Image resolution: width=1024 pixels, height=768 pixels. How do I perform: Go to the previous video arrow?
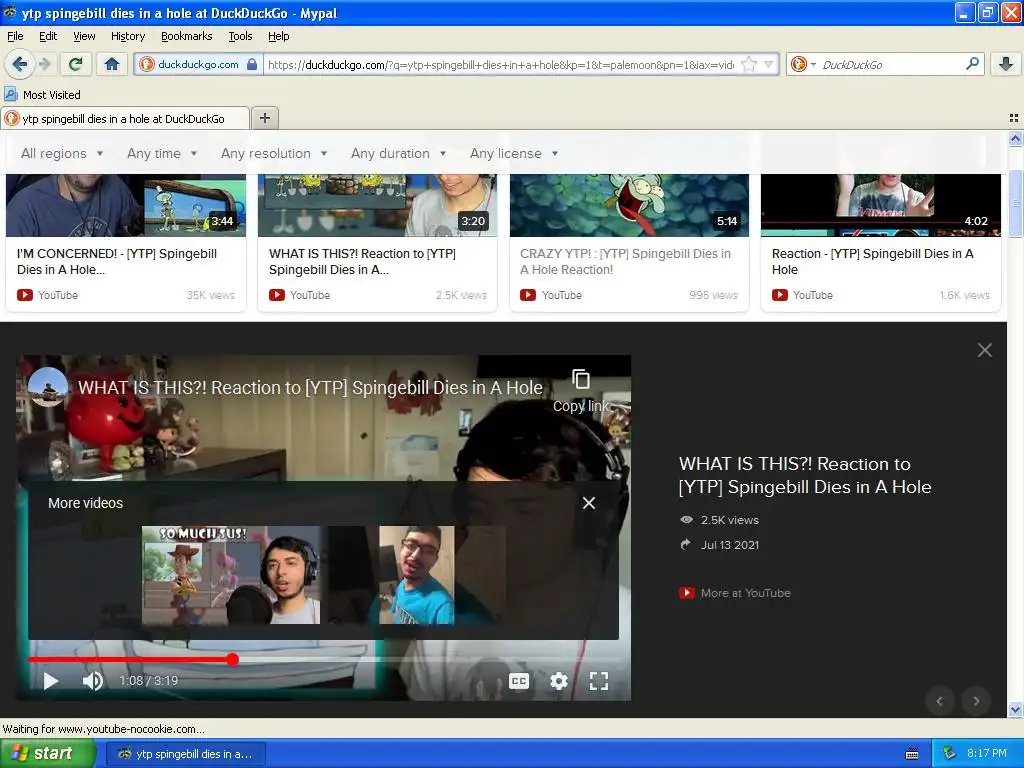click(940, 701)
